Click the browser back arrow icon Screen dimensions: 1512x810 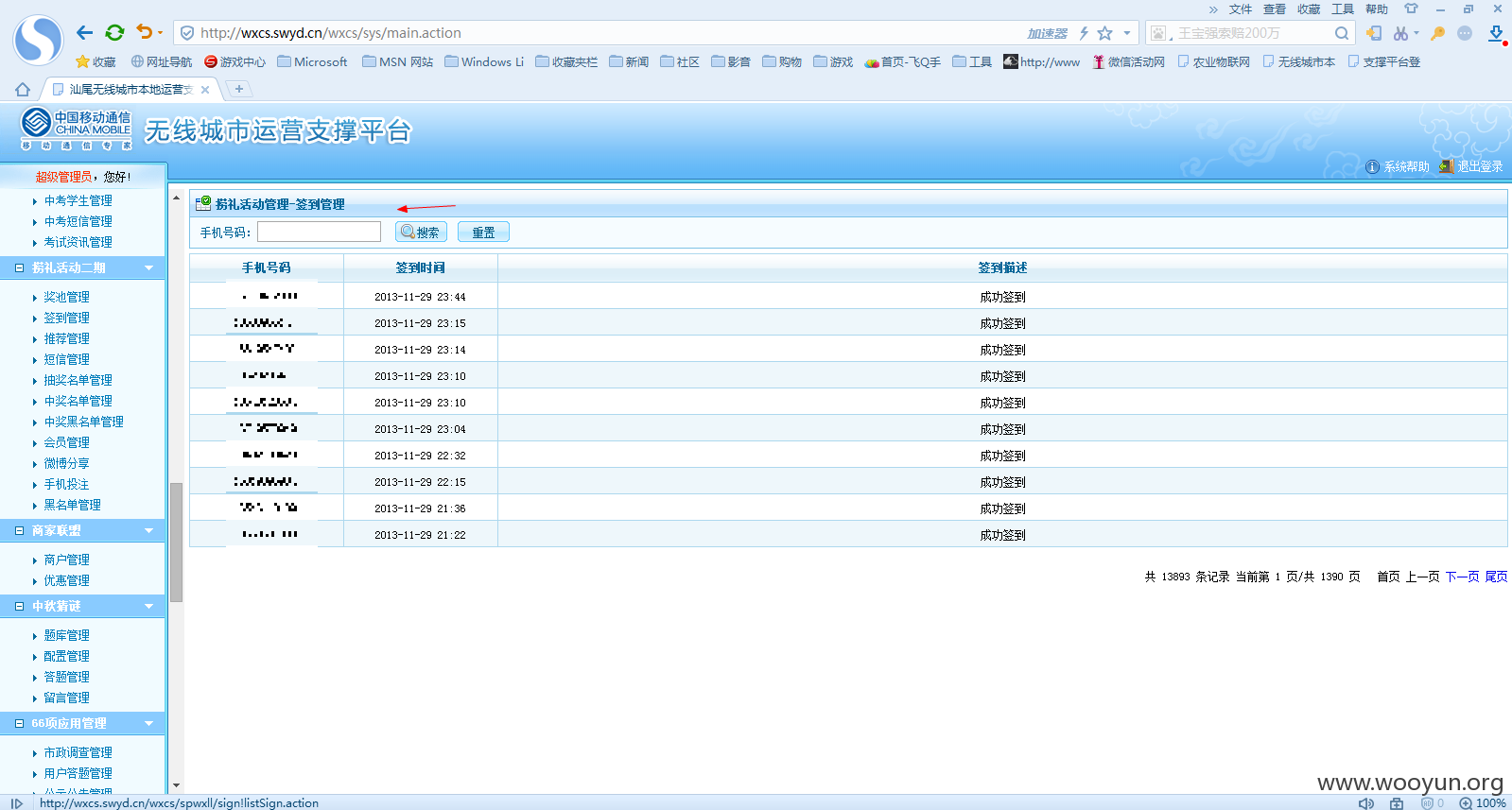pyautogui.click(x=84, y=33)
